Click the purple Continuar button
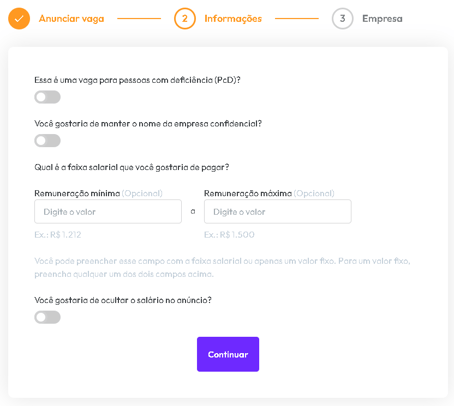The image size is (454, 406). click(228, 354)
